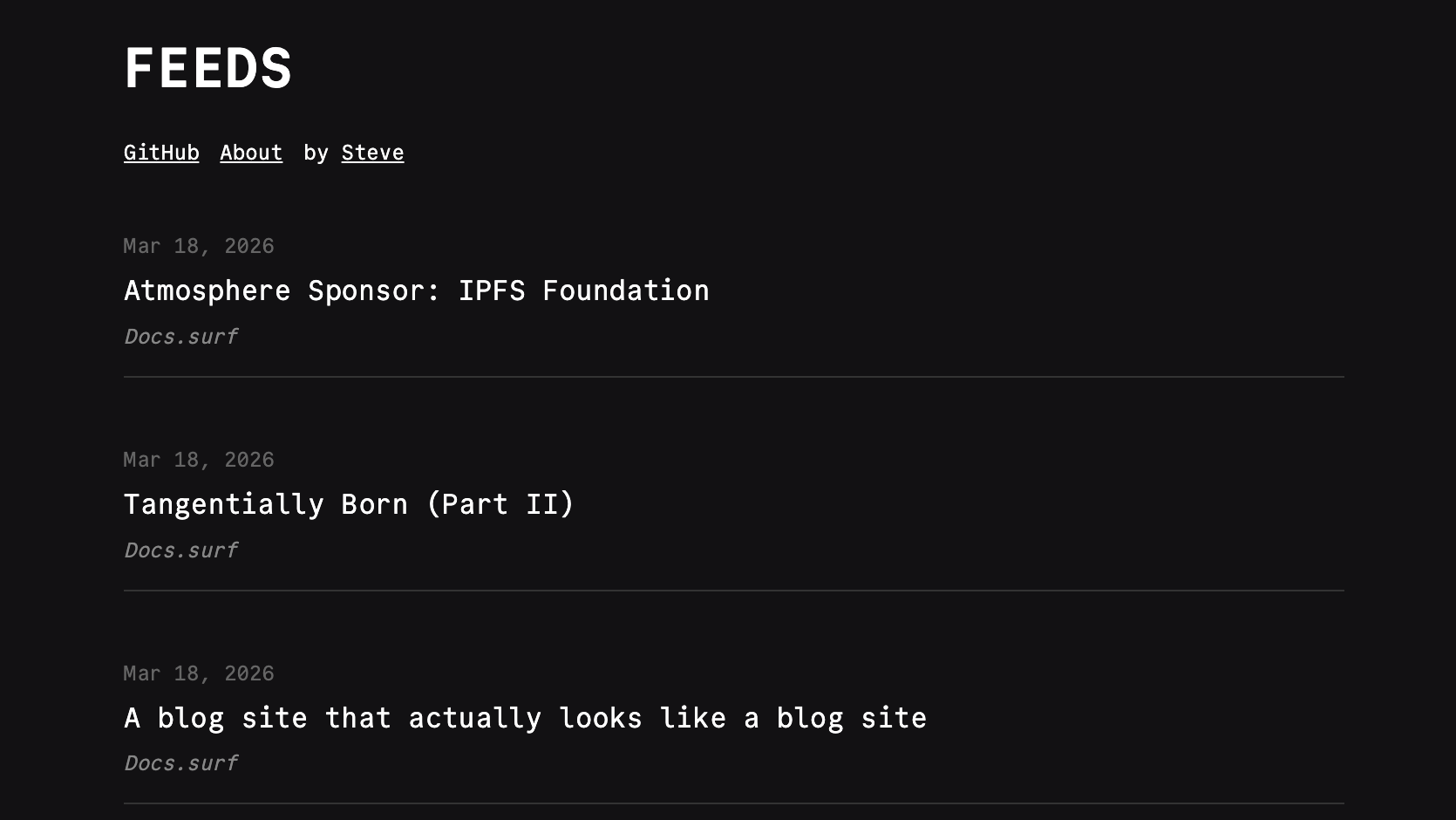Click "IPFS Foundation" in the first post title
Image resolution: width=1456 pixels, height=820 pixels.
583,290
